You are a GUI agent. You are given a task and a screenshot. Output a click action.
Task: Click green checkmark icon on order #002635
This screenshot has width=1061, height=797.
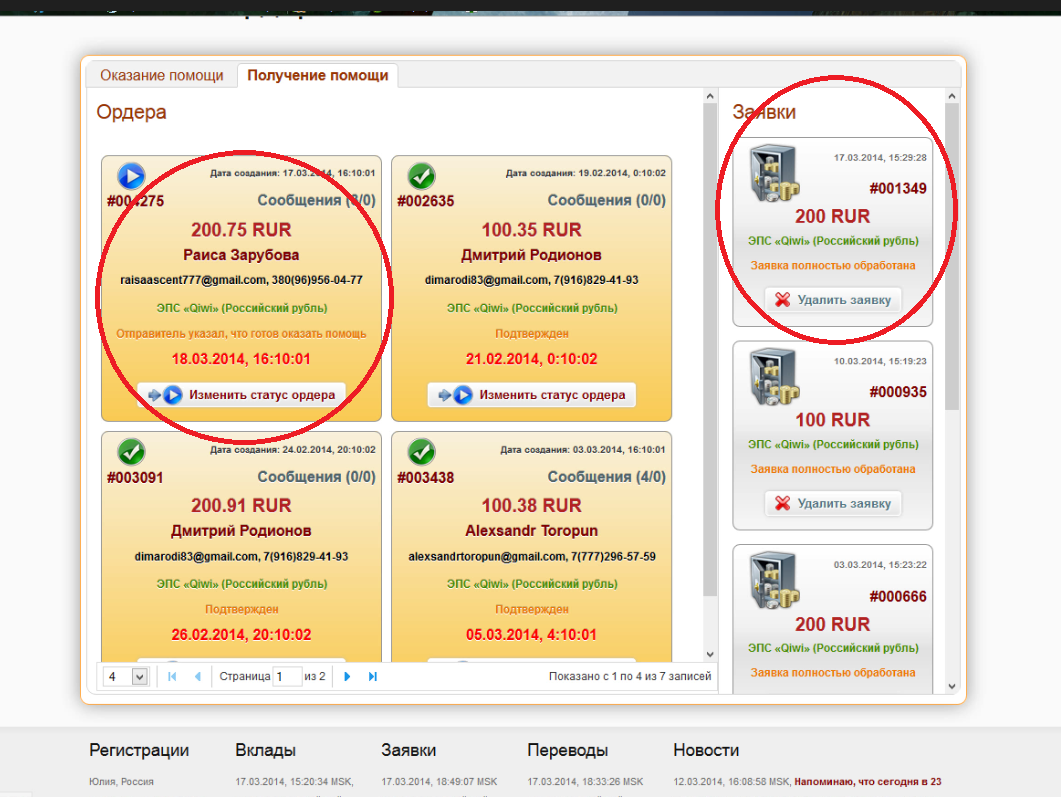[421, 176]
